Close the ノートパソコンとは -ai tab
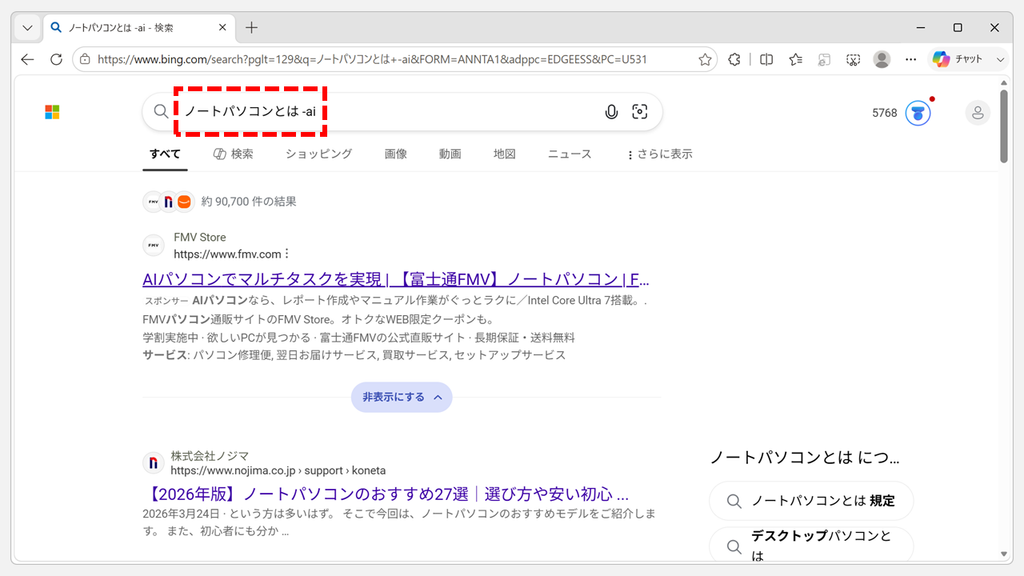 coord(222,27)
